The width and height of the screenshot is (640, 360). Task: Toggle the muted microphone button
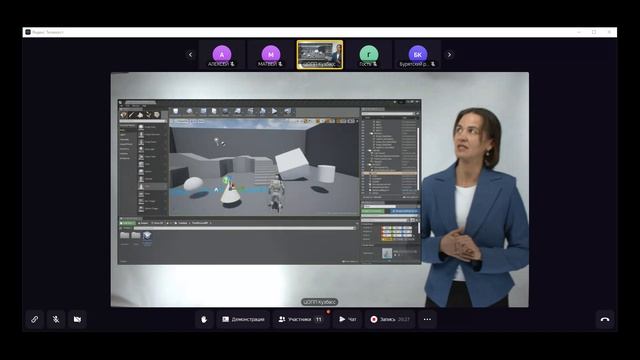pos(56,319)
